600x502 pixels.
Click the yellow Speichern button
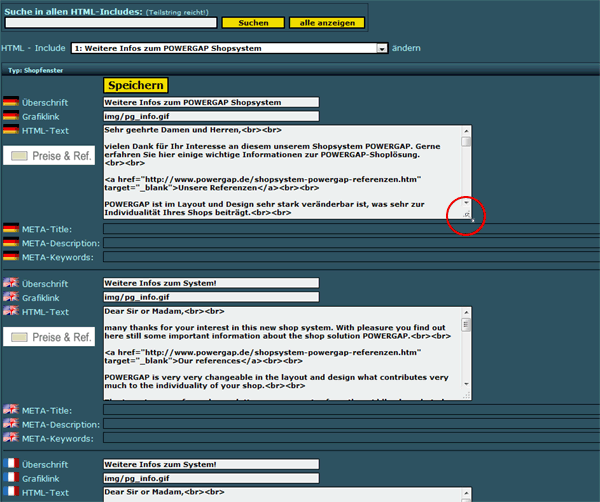[x=136, y=85]
